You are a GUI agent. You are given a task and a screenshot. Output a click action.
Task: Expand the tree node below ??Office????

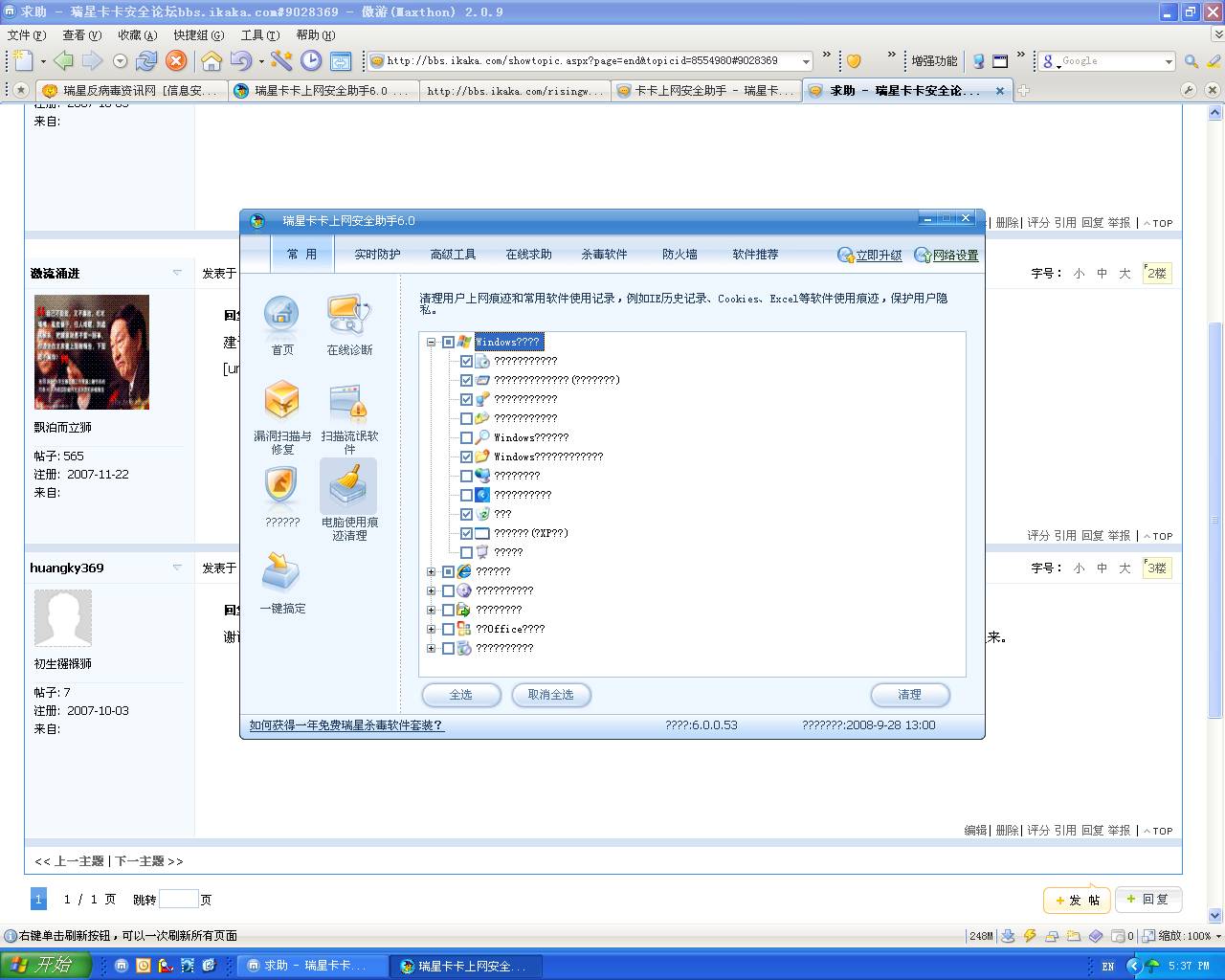click(x=431, y=648)
